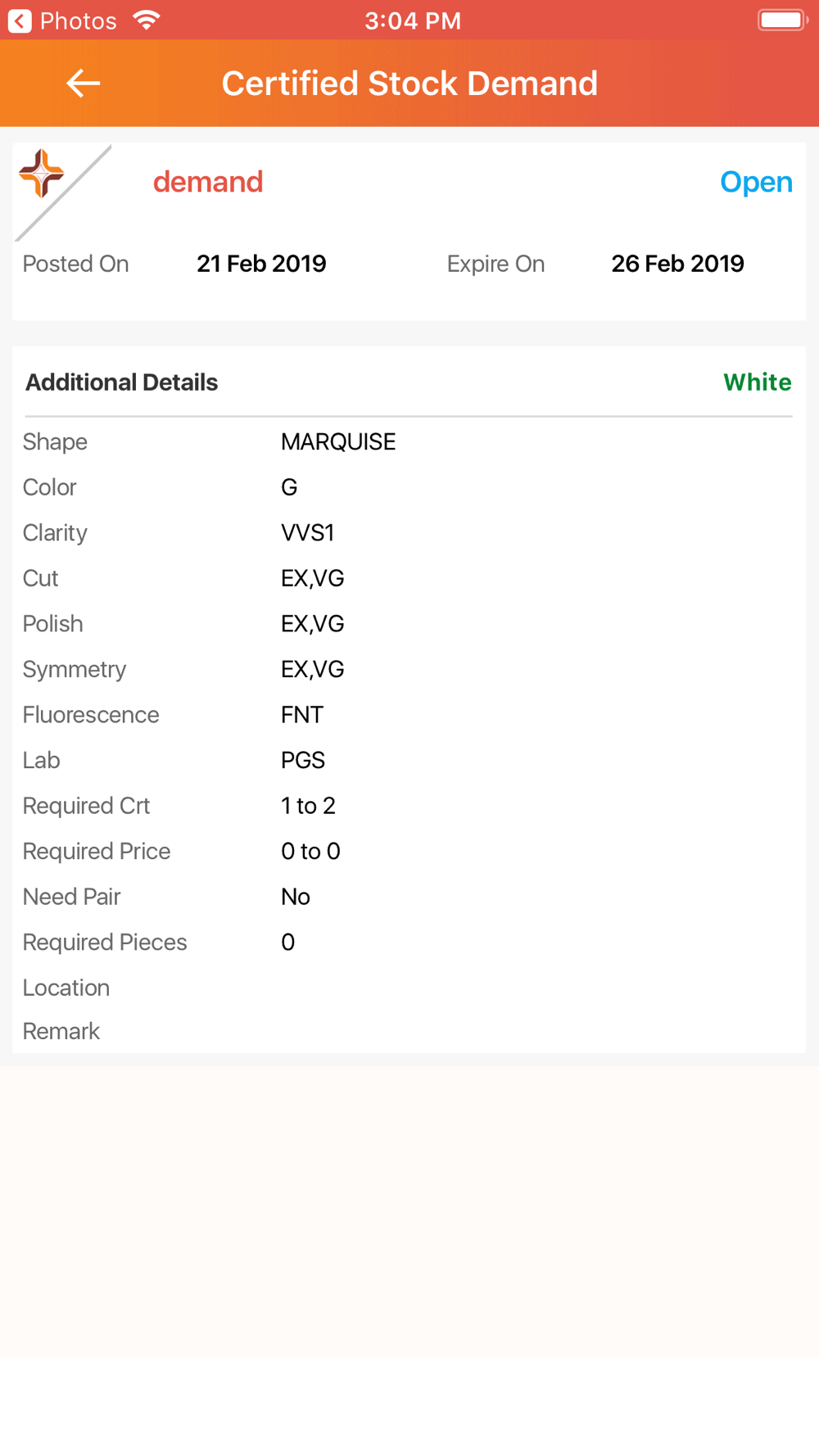Tap the Required Crt 1 to 2 value
Viewport: 819px width, 1456px height.
coord(308,806)
